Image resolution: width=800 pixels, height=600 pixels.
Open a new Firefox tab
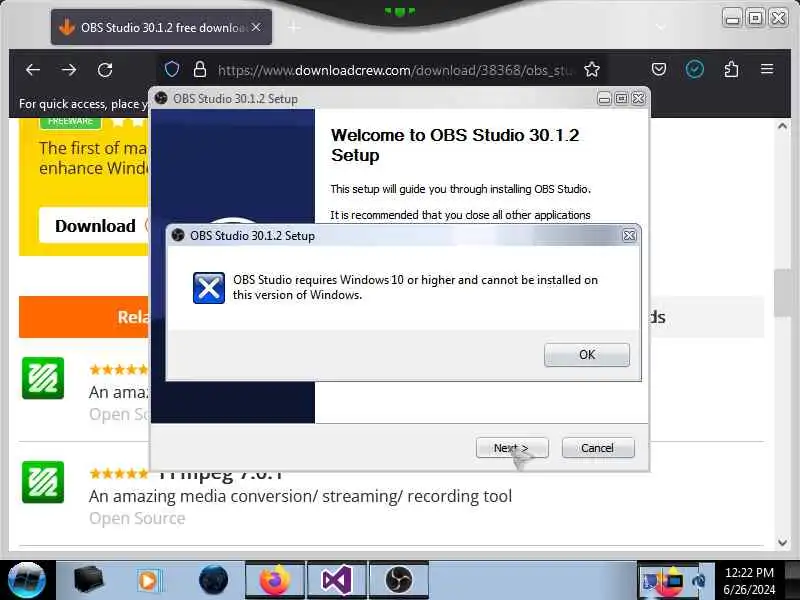pos(294,27)
